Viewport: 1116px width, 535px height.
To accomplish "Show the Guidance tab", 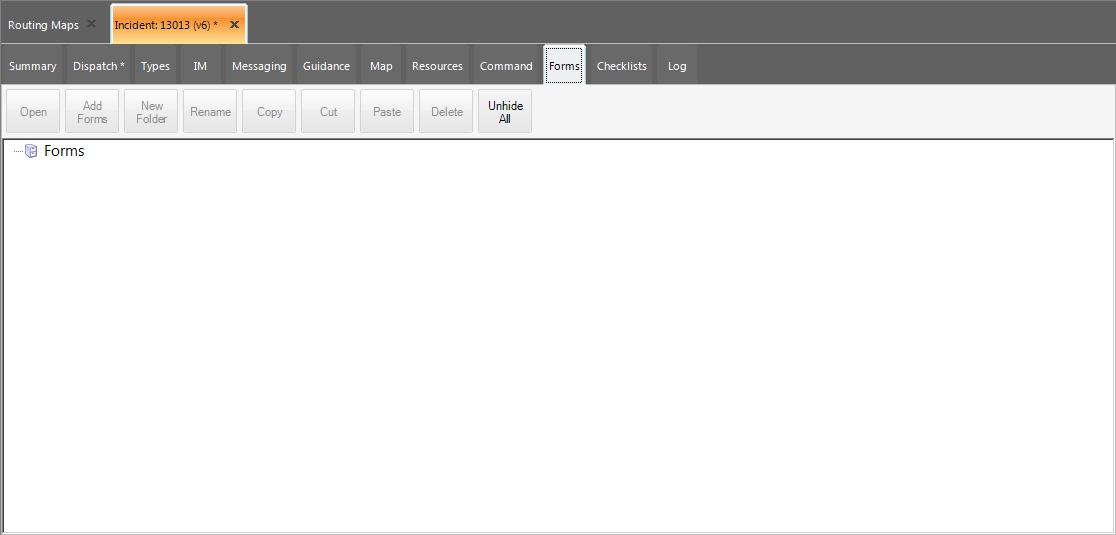I will (x=326, y=65).
